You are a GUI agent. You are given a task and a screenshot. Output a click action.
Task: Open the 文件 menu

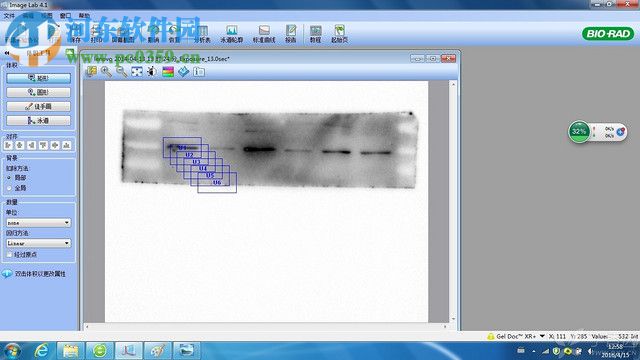[9, 16]
